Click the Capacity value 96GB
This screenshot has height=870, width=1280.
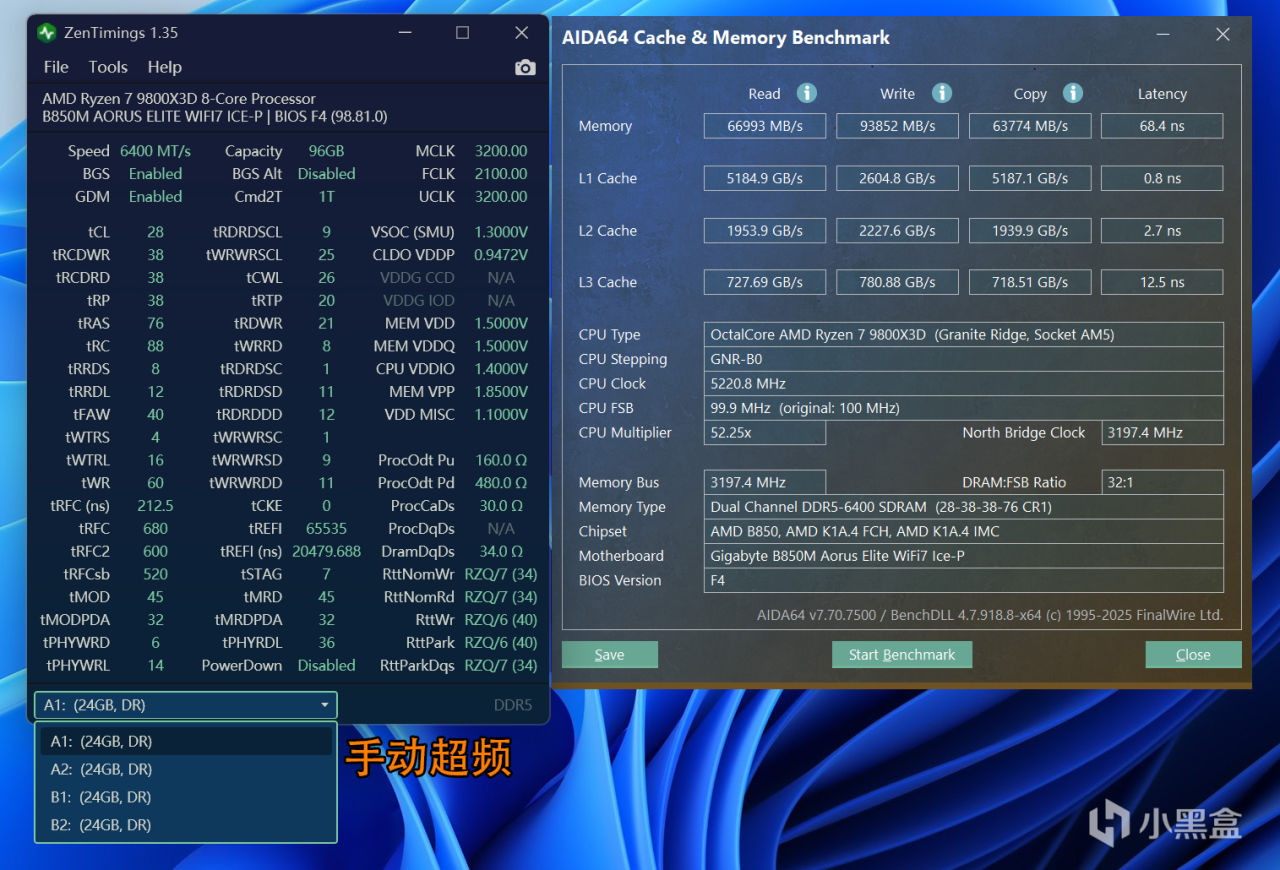(326, 151)
